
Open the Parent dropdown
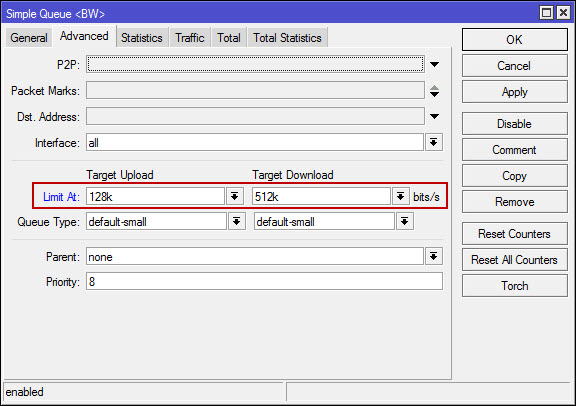(x=434, y=256)
